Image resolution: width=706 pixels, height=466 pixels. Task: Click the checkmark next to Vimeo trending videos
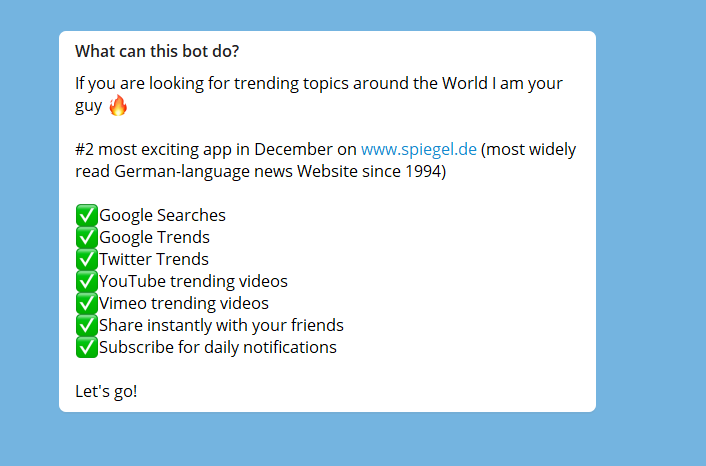pos(86,303)
